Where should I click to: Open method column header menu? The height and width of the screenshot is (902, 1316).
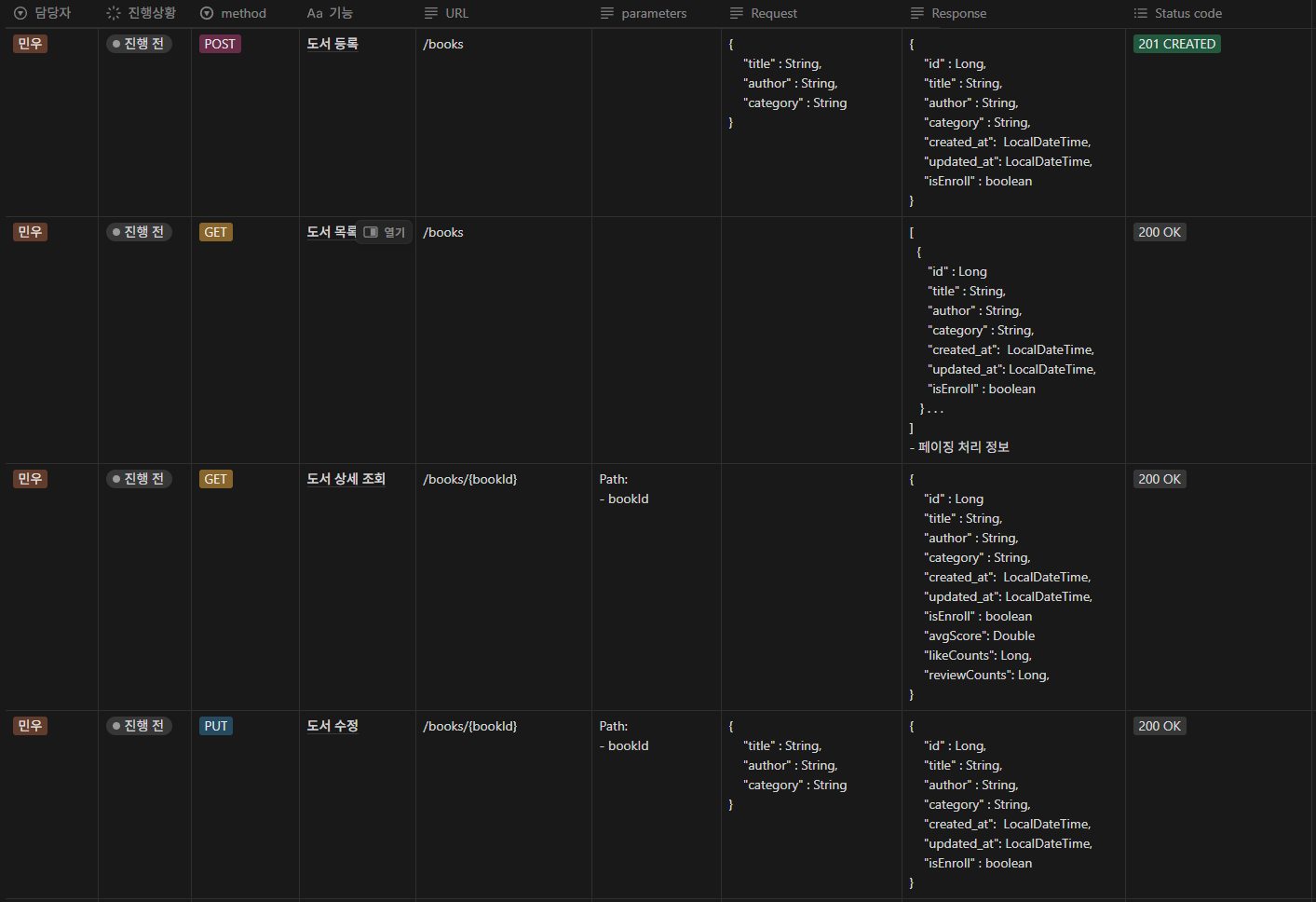pyautogui.click(x=245, y=13)
